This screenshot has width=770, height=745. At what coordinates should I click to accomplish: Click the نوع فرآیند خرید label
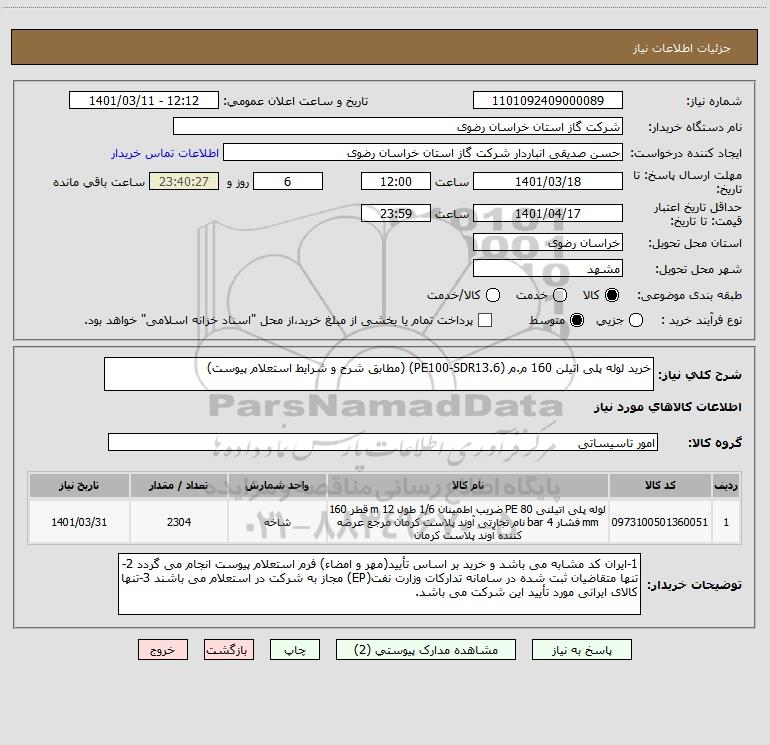tap(701, 320)
